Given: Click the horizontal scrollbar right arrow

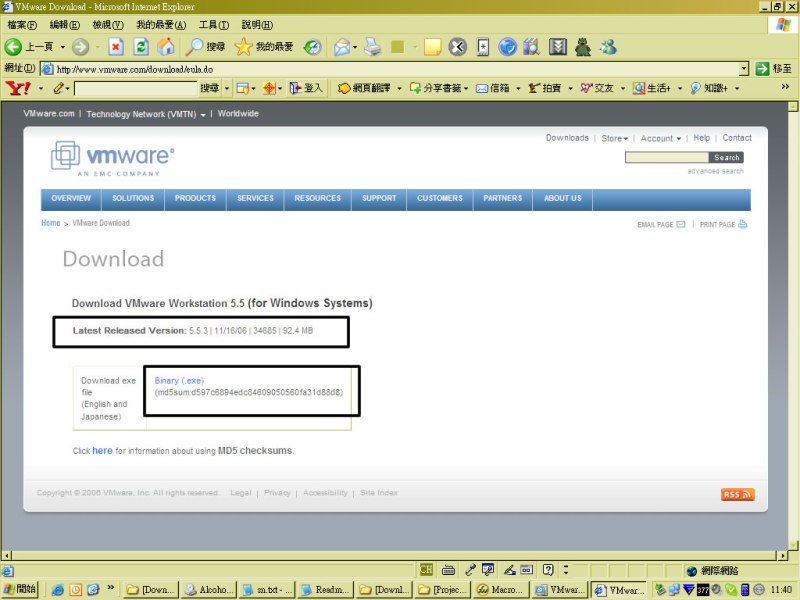Looking at the screenshot, I should click(x=783, y=556).
